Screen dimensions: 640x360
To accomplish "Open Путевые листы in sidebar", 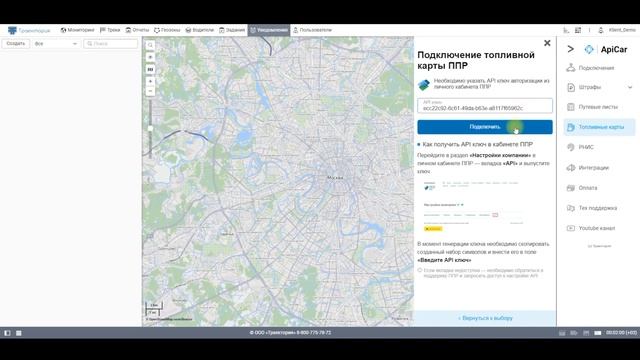I will point(598,107).
